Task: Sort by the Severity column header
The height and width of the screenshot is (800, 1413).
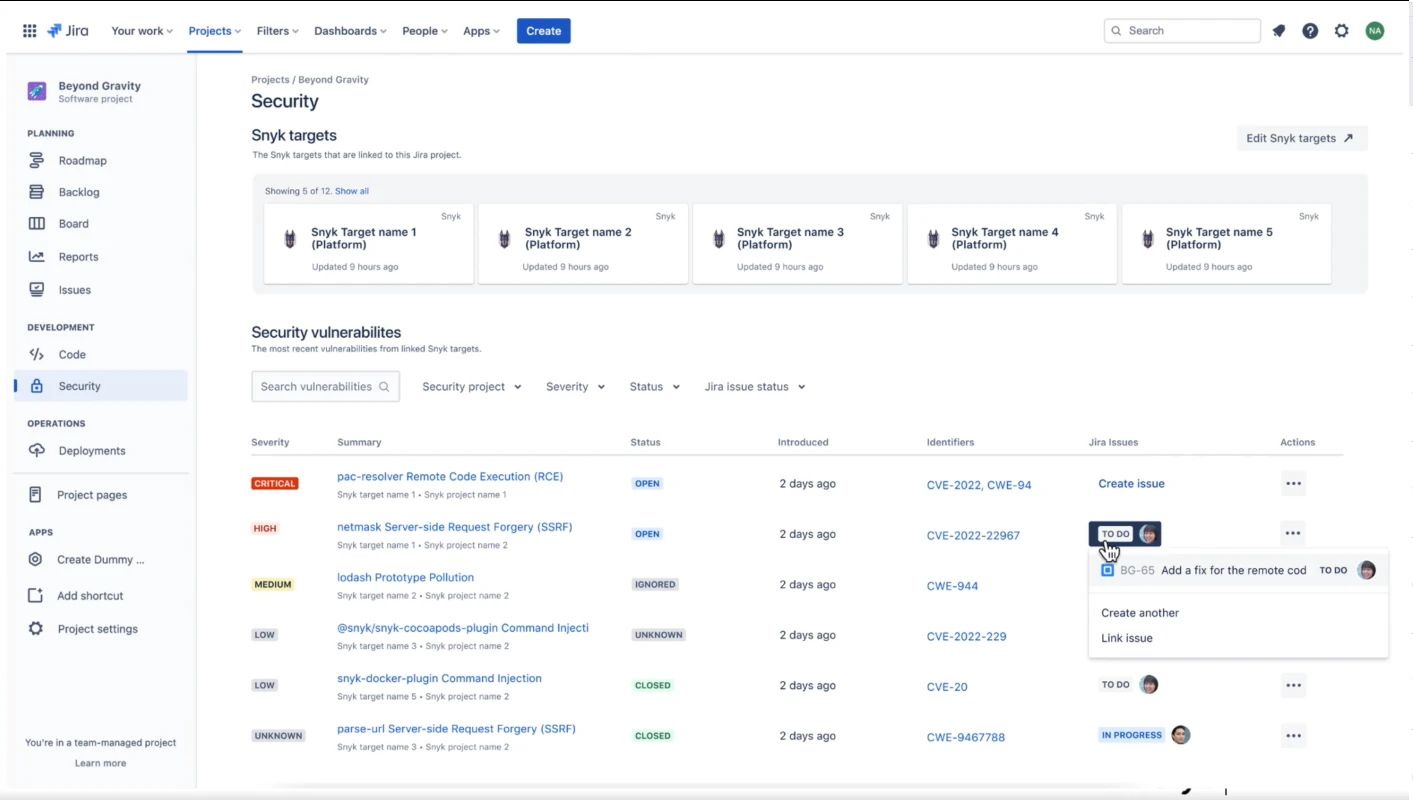Action: 270,442
